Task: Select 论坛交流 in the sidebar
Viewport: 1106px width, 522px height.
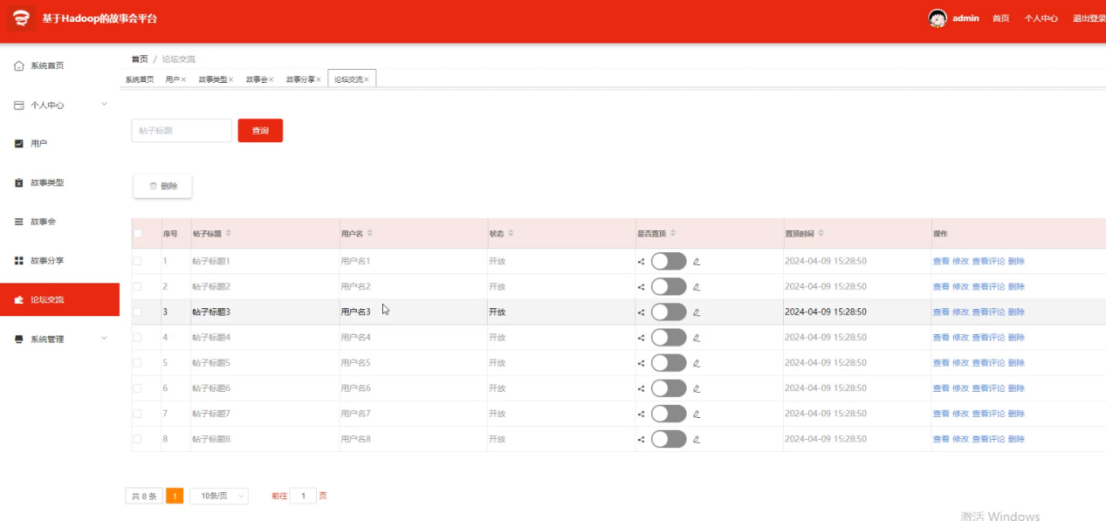Action: click(x=60, y=300)
